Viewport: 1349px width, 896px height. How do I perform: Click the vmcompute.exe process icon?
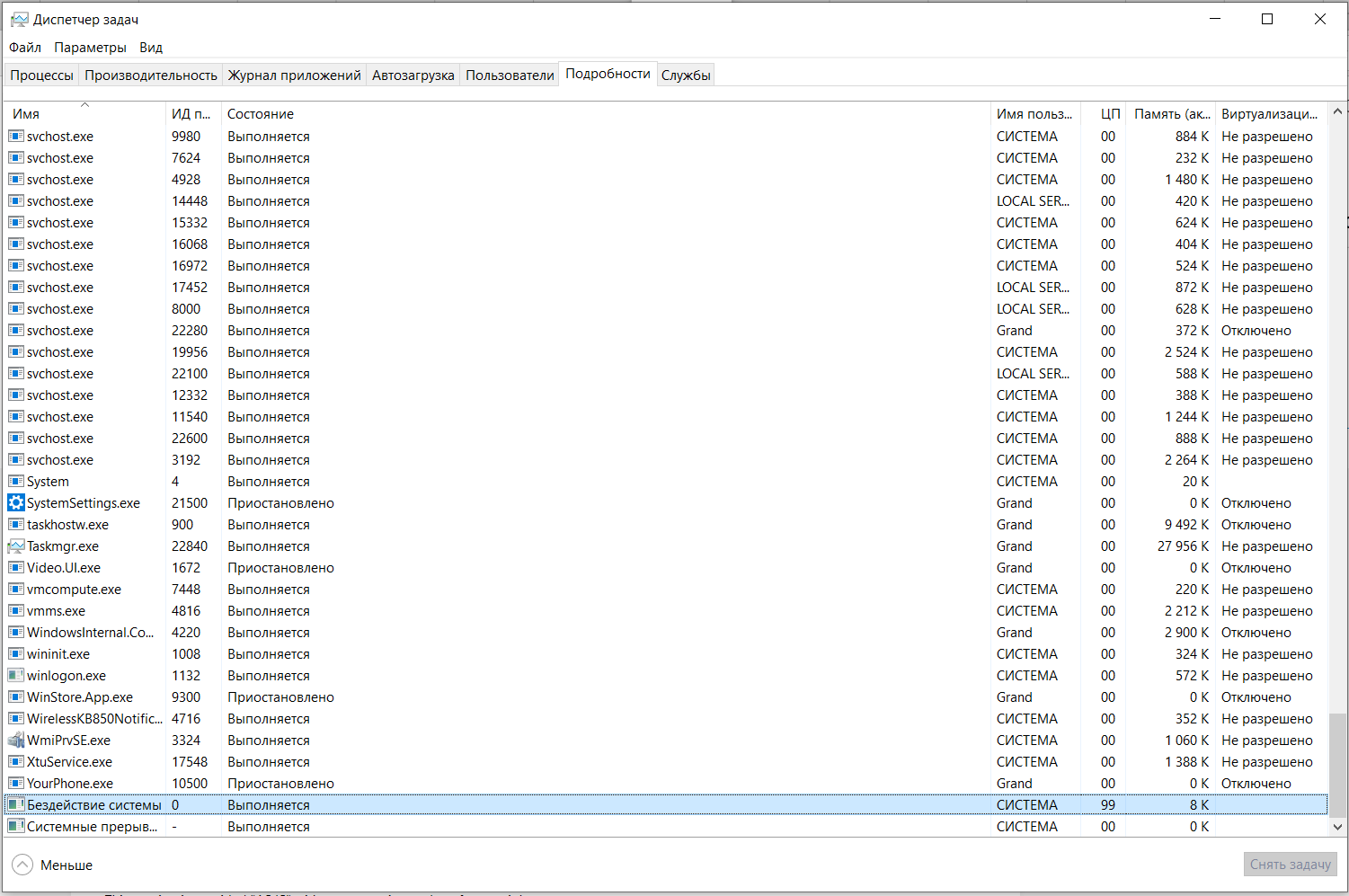tap(16, 590)
